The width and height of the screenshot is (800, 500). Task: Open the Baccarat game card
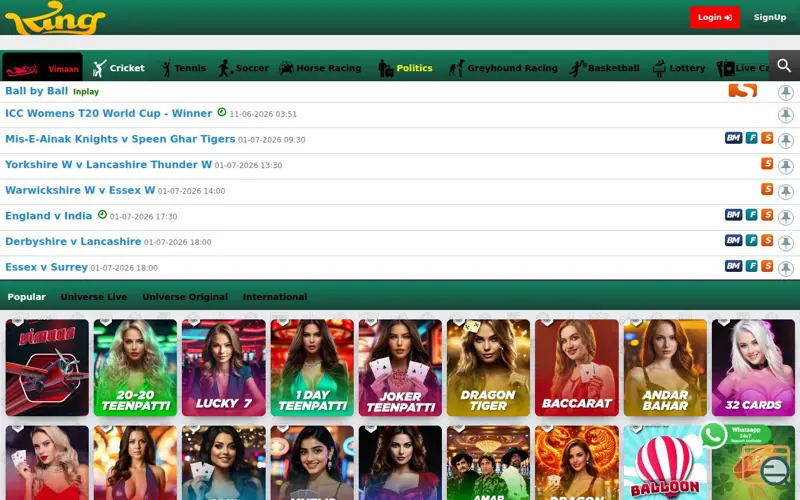(x=577, y=367)
